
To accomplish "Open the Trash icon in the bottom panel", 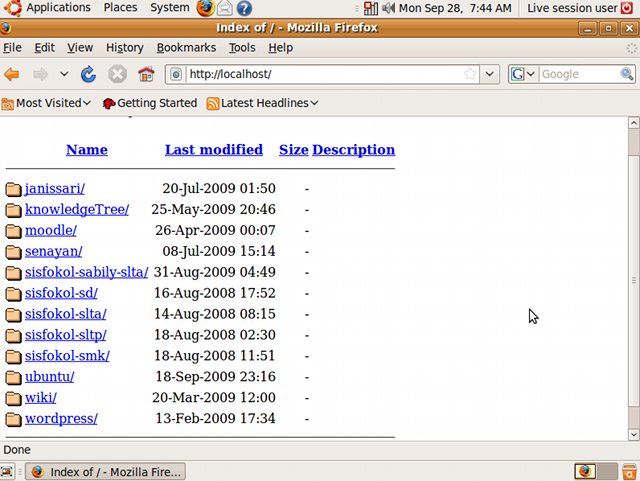I will click(630, 472).
